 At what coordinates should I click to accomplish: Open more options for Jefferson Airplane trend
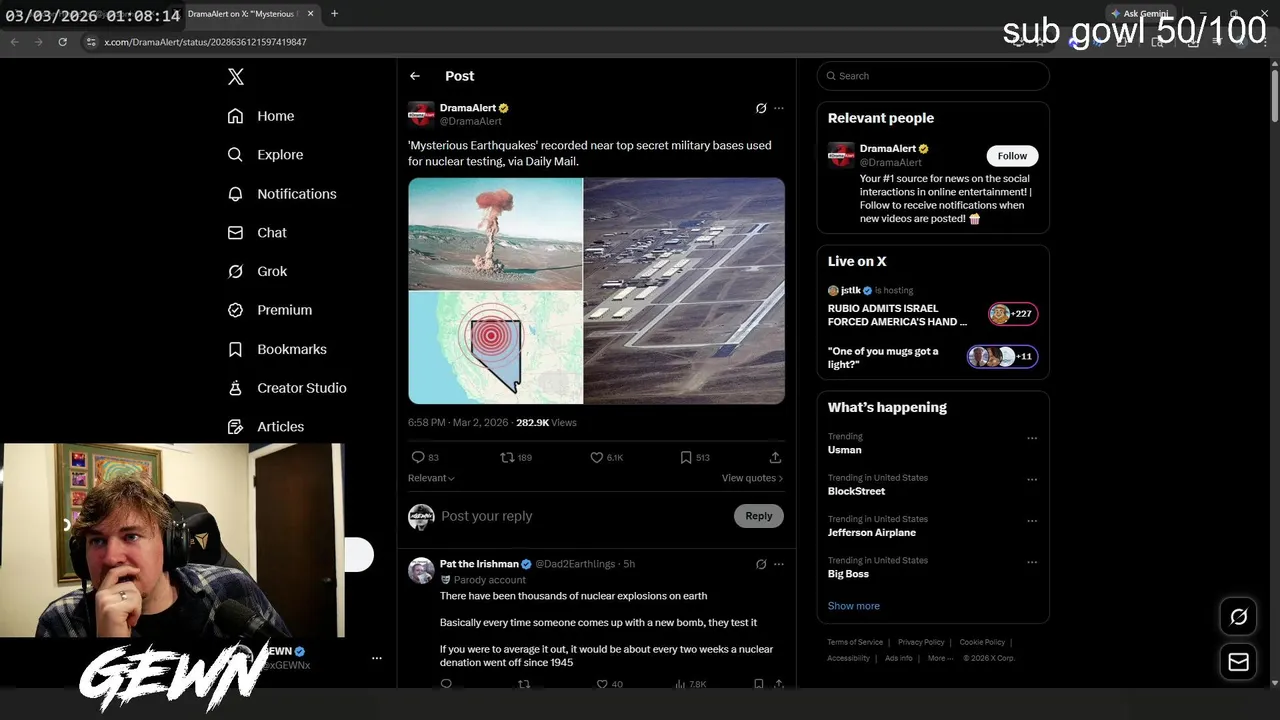(x=1032, y=521)
